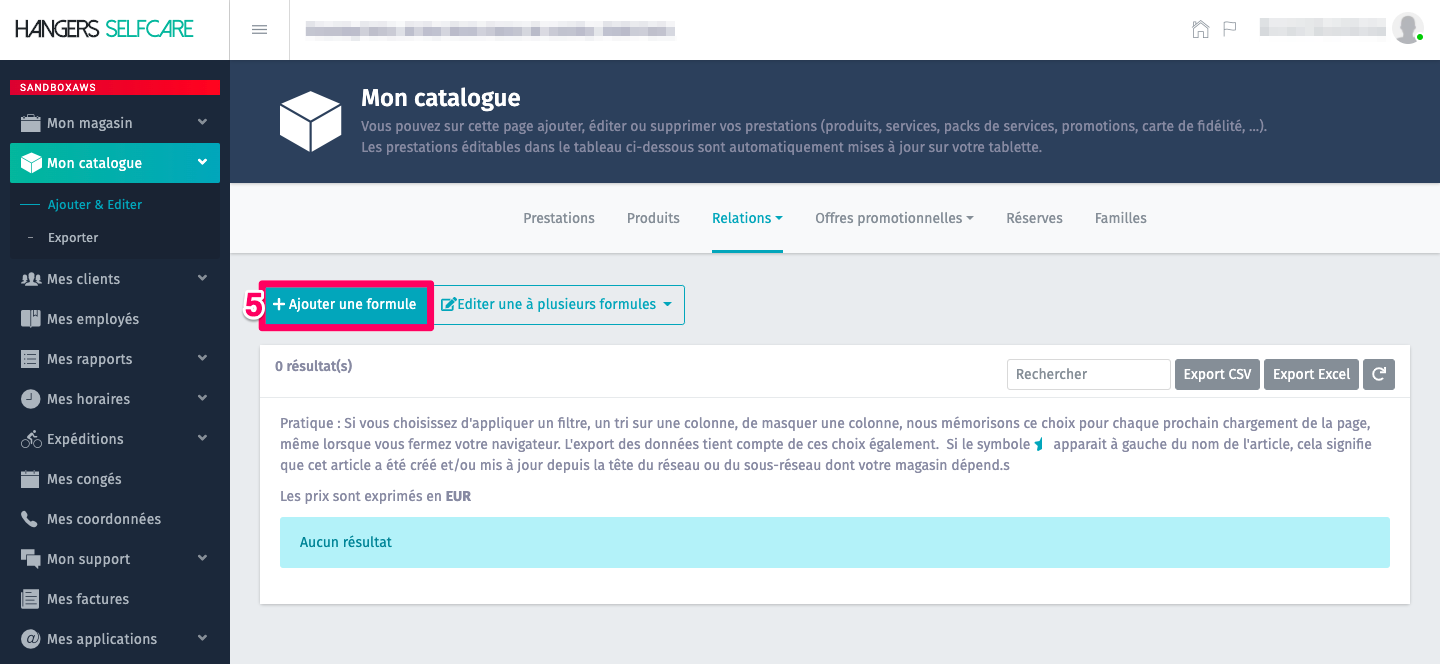Switch to the Prestations tab
This screenshot has width=1440, height=664.
pos(559,218)
